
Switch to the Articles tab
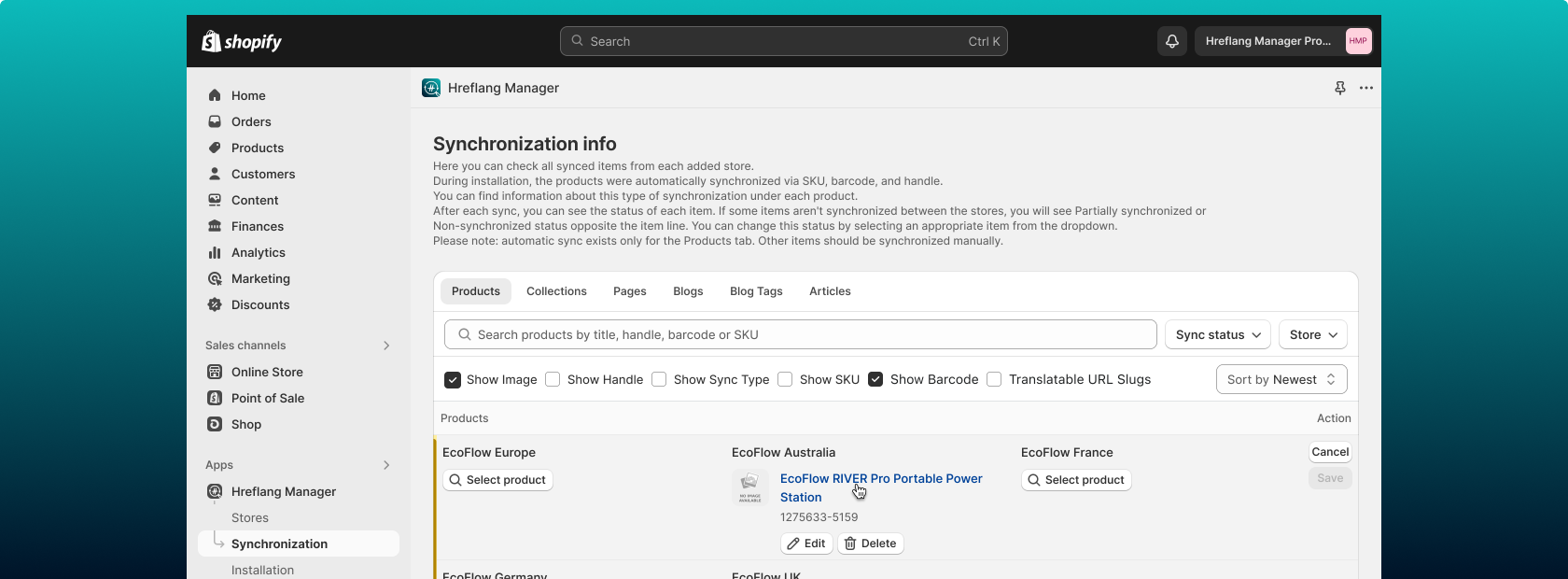click(830, 291)
